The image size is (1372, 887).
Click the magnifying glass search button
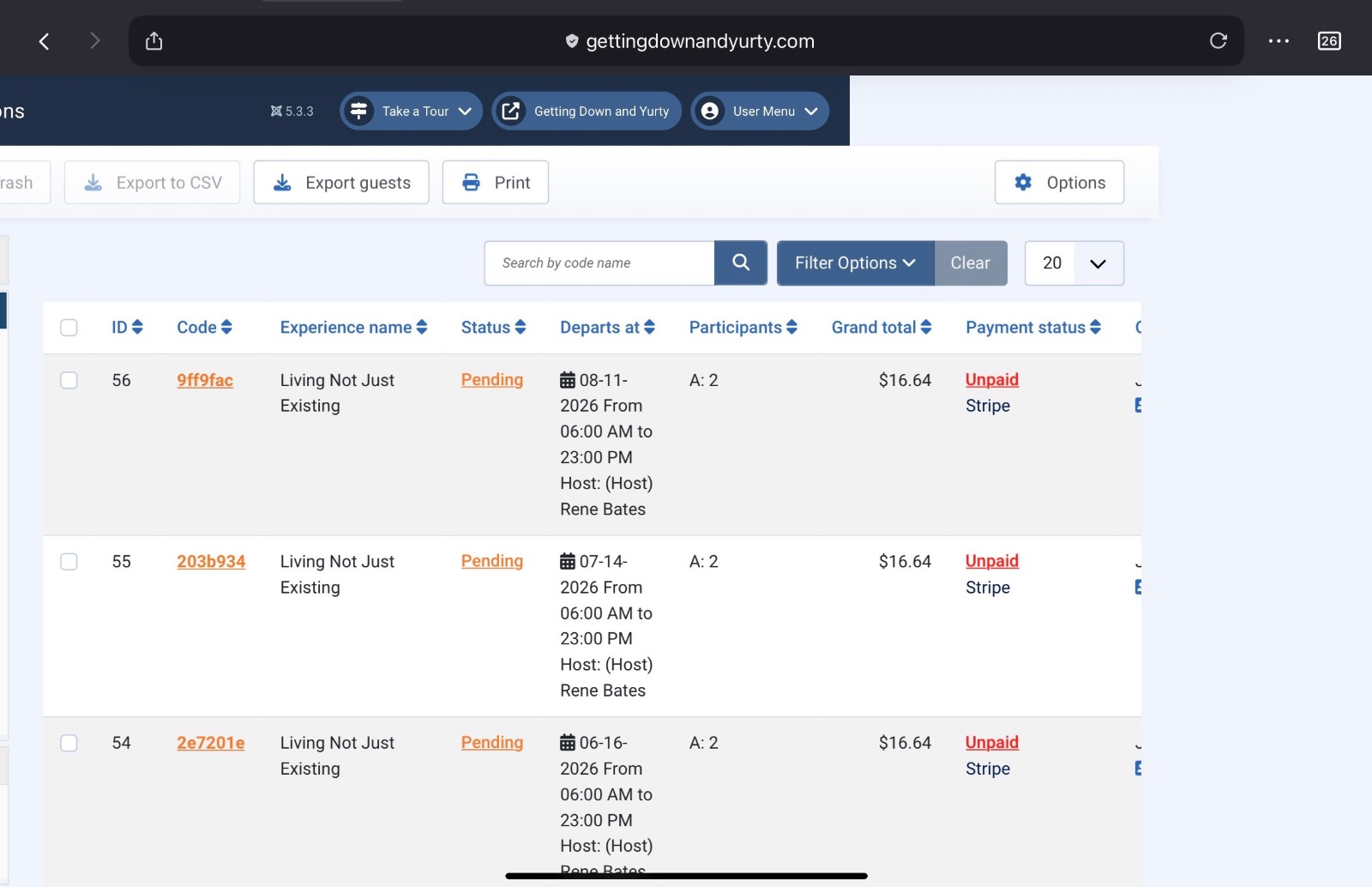click(x=741, y=262)
